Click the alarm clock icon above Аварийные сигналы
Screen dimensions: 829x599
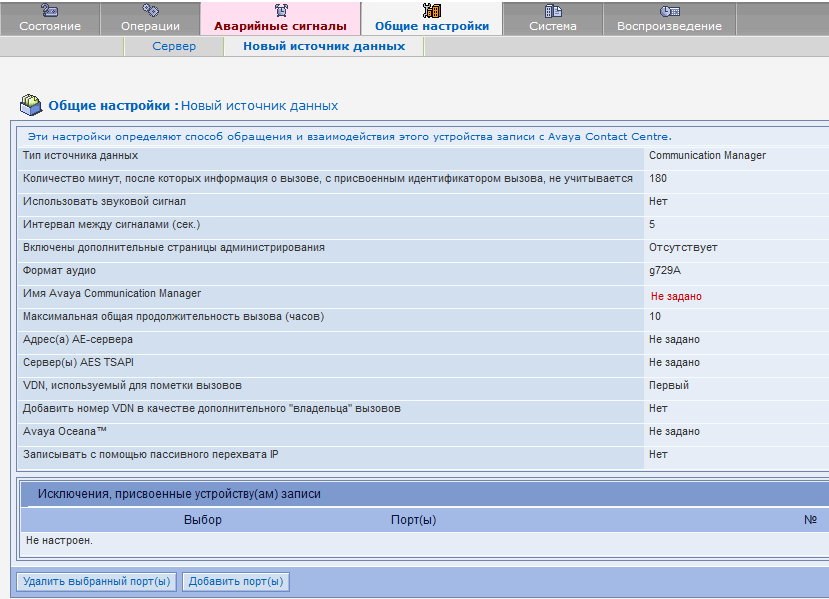pyautogui.click(x=281, y=10)
